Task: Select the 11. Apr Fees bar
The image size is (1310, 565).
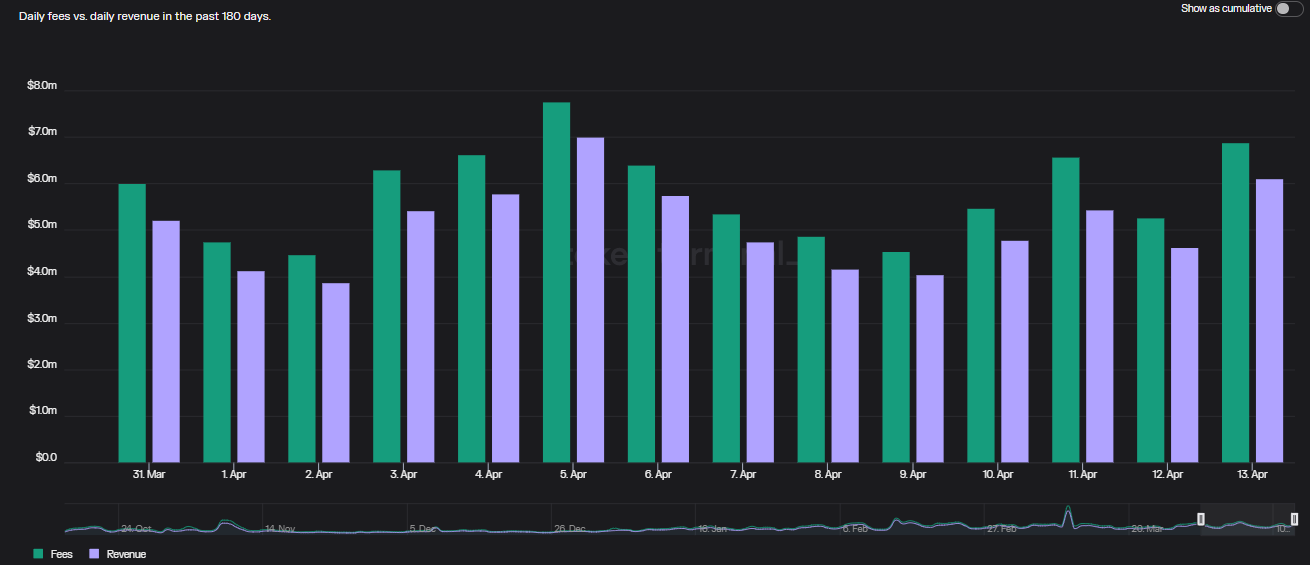Action: coord(1066,311)
